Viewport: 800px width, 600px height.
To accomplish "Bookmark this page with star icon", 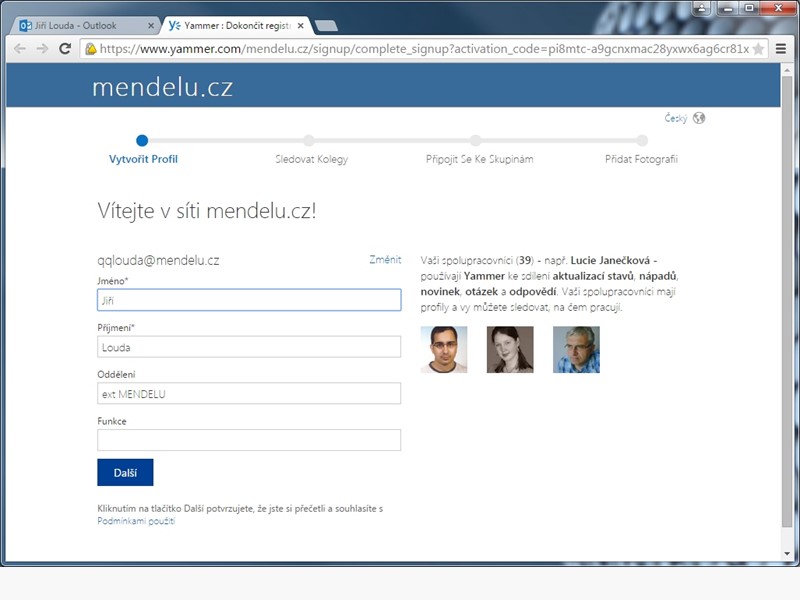I will [x=758, y=48].
